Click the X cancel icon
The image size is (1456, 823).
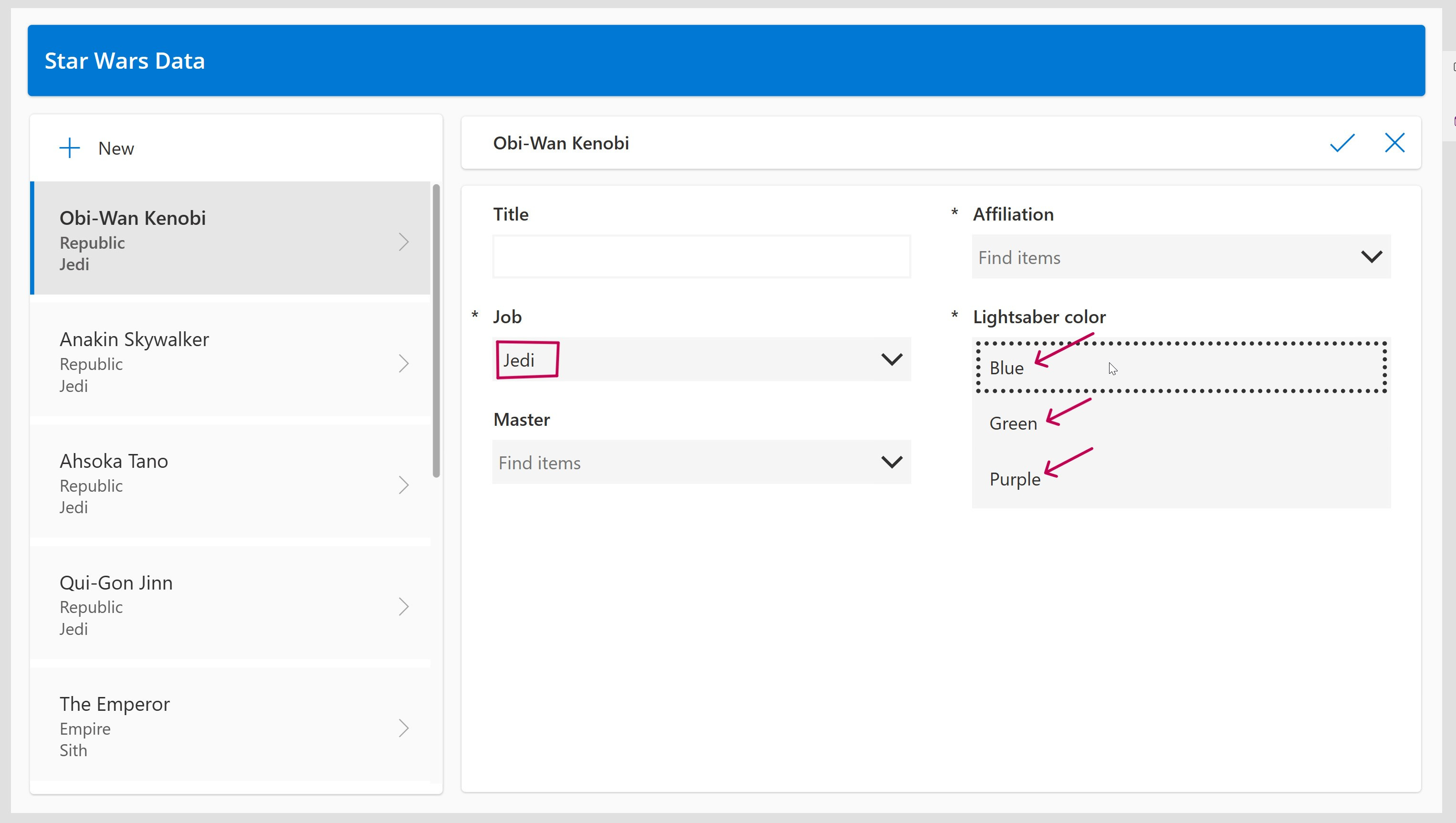(1394, 143)
